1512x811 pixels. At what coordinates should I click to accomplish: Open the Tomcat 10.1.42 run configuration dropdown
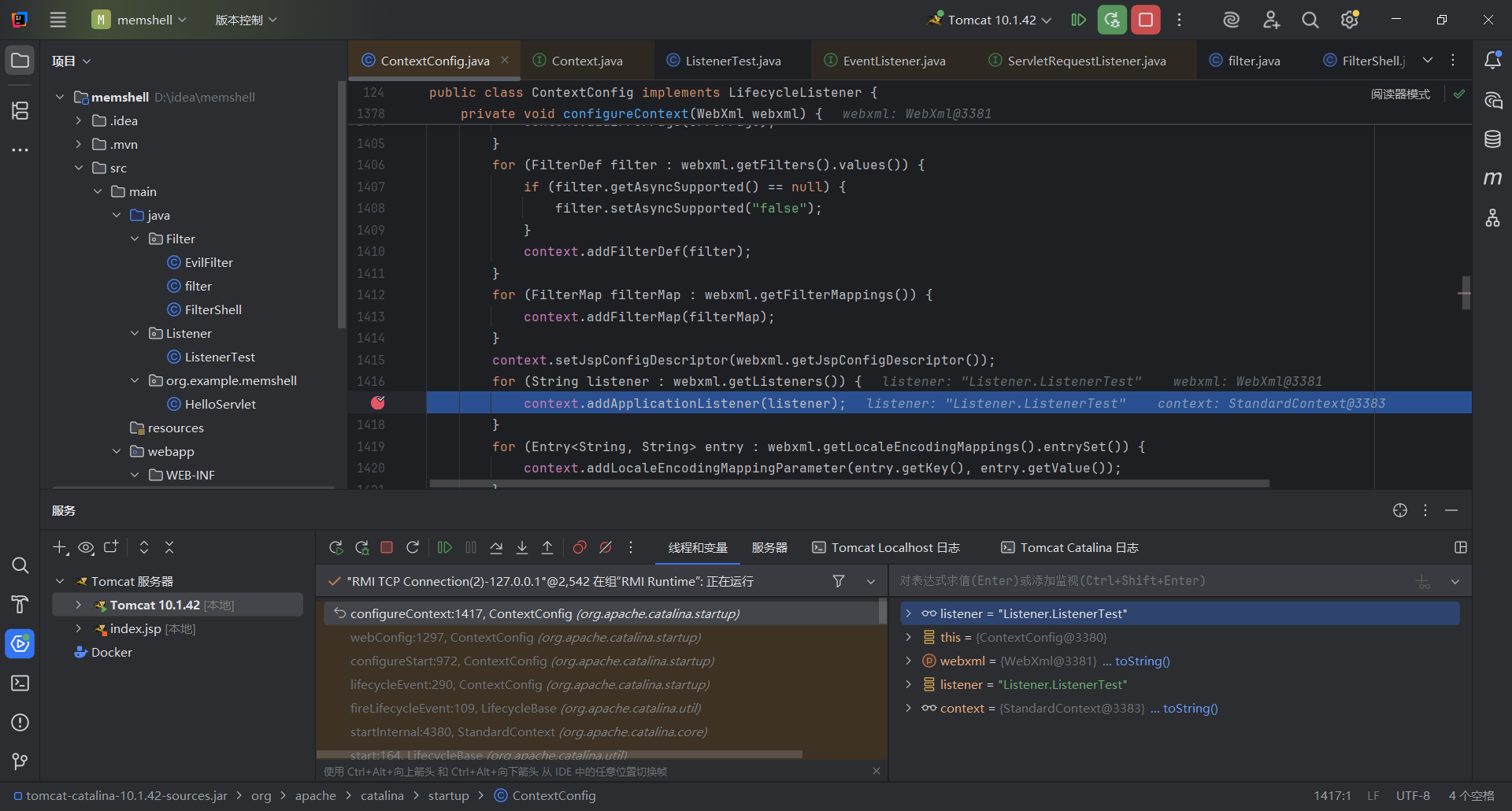992,20
